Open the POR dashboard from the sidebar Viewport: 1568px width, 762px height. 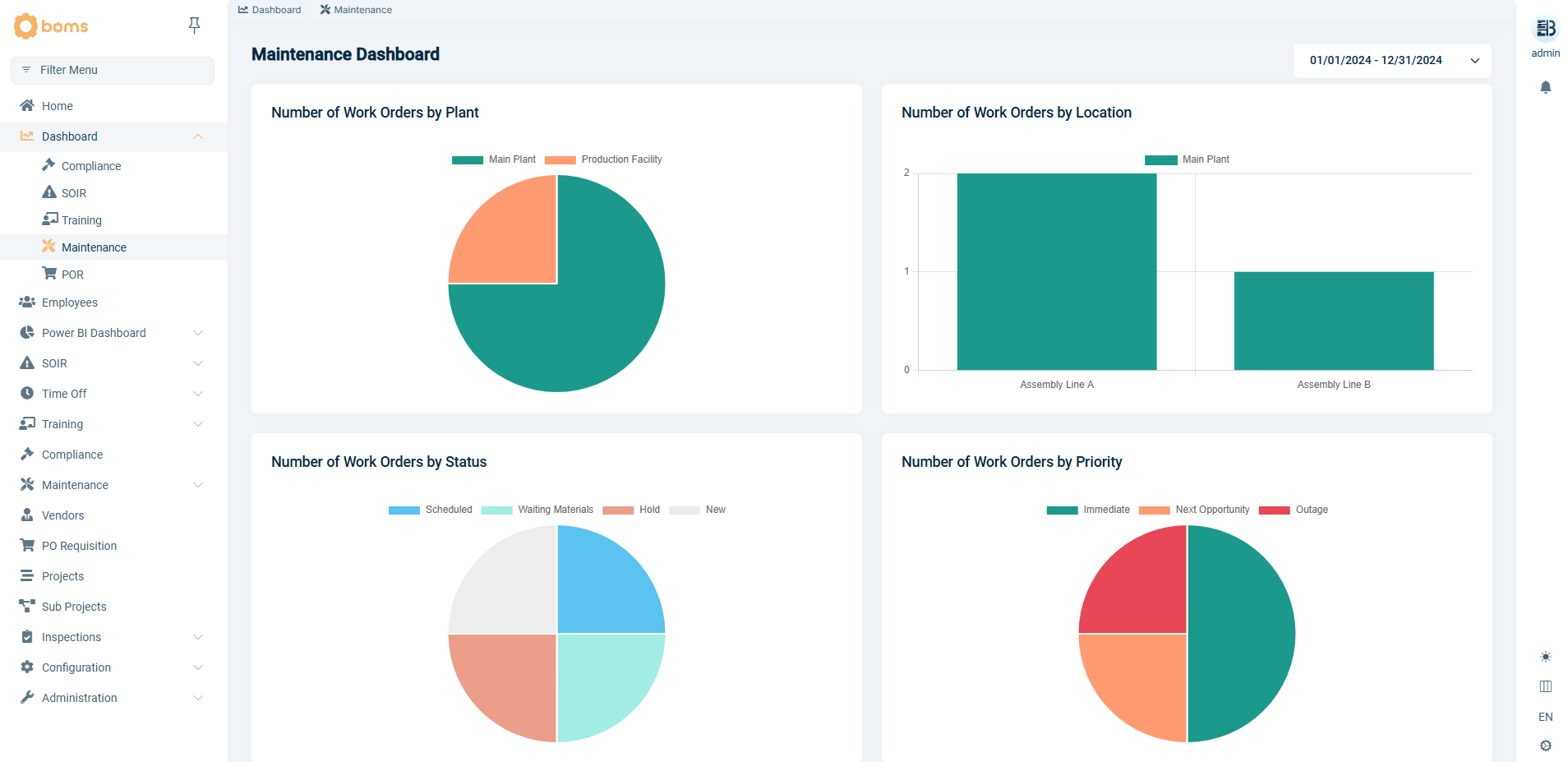click(72, 274)
